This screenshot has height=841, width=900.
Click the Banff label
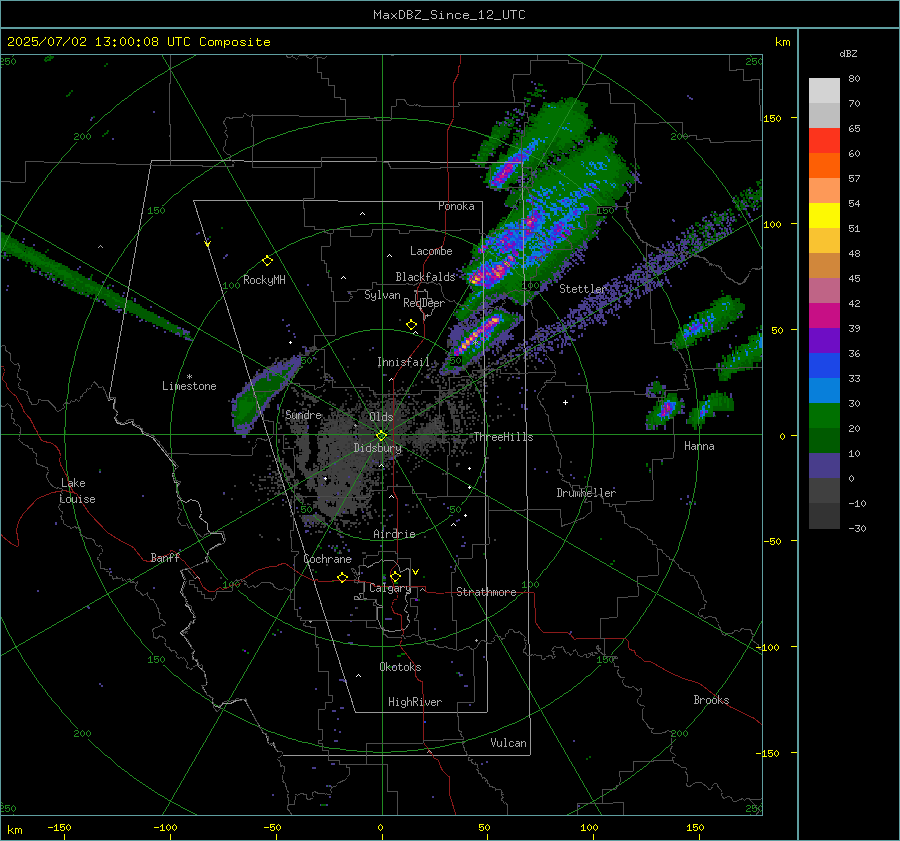point(165,557)
